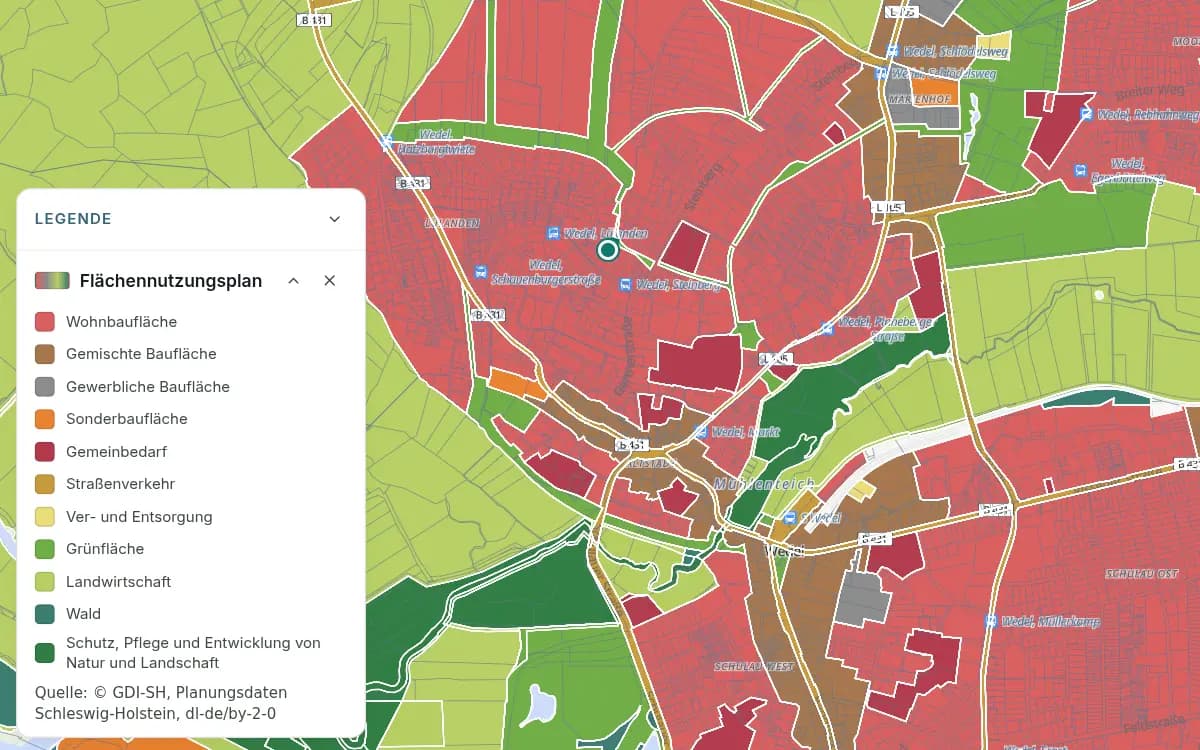Viewport: 1200px width, 750px height.
Task: Click the green circular location marker on the map
Action: pos(607,249)
